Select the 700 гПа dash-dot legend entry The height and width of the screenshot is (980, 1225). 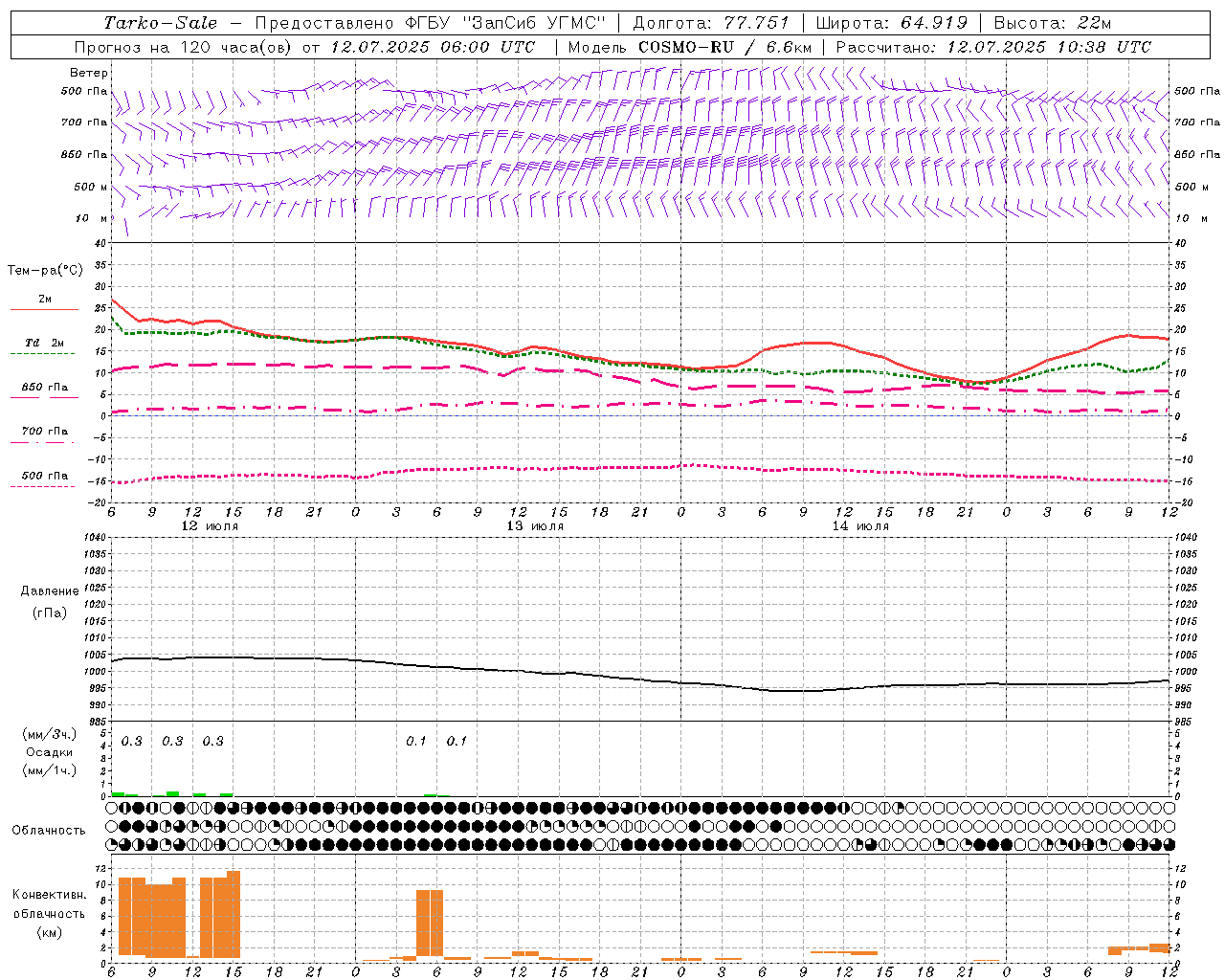pyautogui.click(x=44, y=441)
